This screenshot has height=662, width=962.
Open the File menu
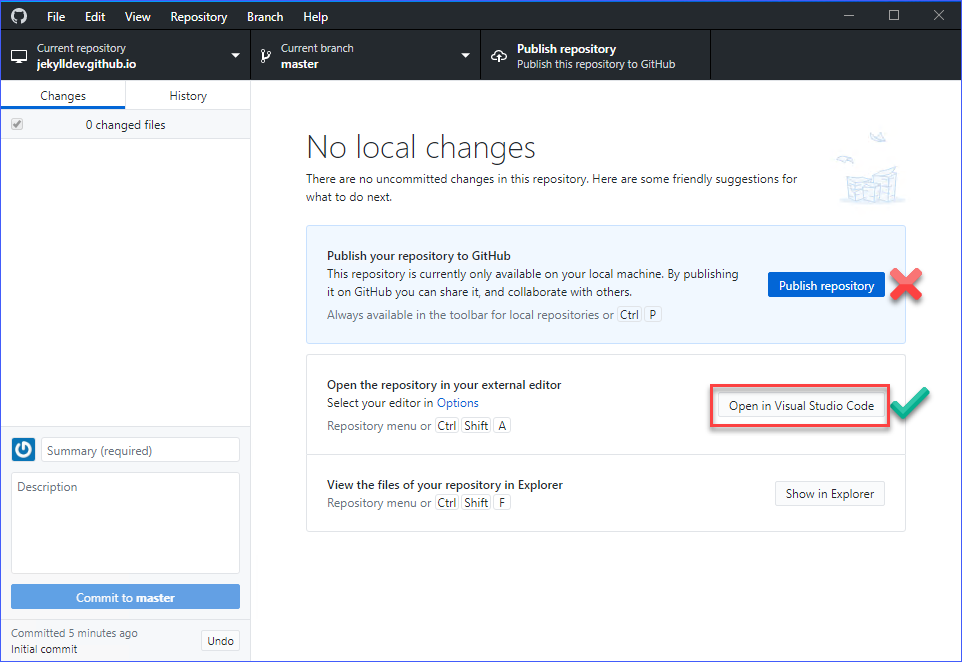pyautogui.click(x=56, y=17)
